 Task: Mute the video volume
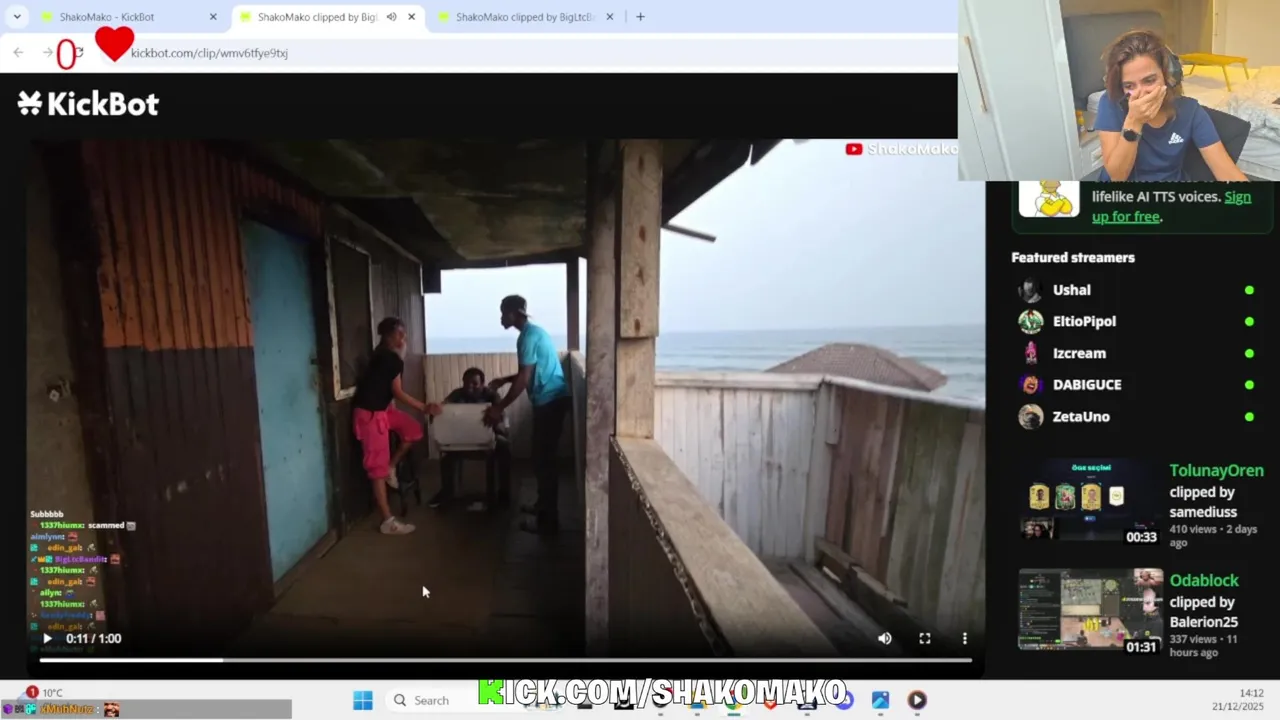[885, 638]
